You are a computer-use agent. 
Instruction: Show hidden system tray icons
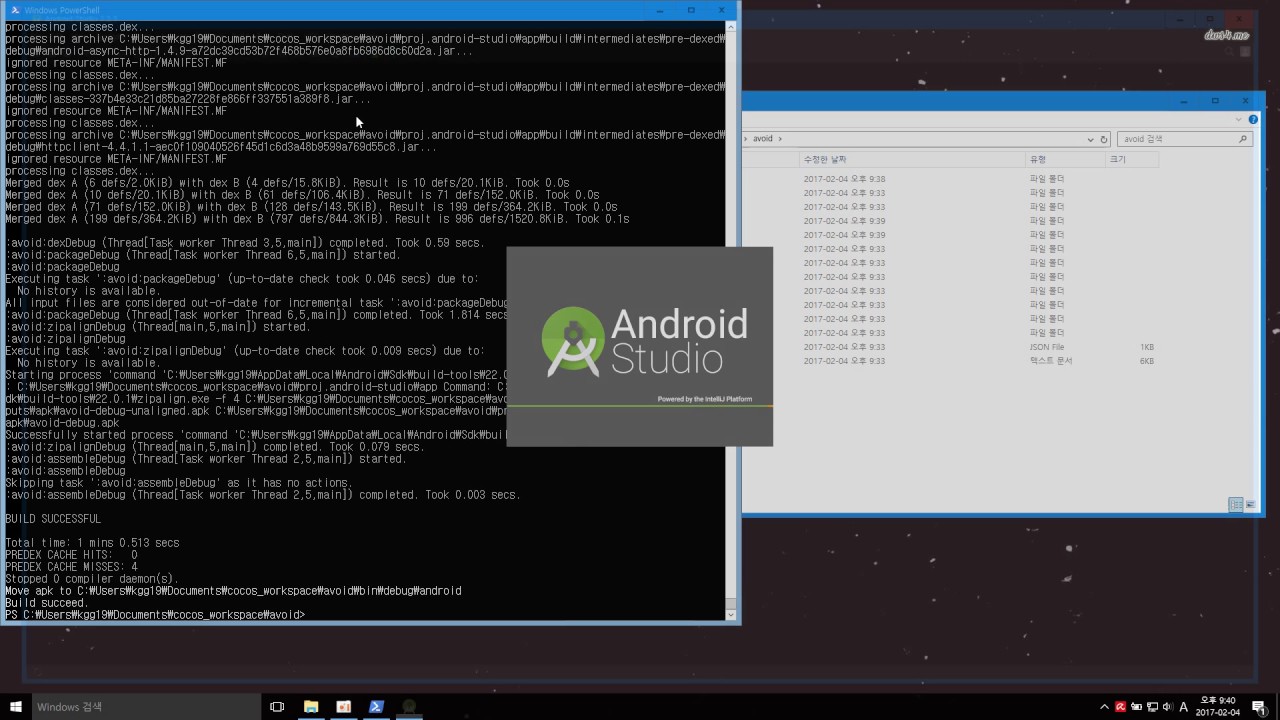click(x=1104, y=707)
